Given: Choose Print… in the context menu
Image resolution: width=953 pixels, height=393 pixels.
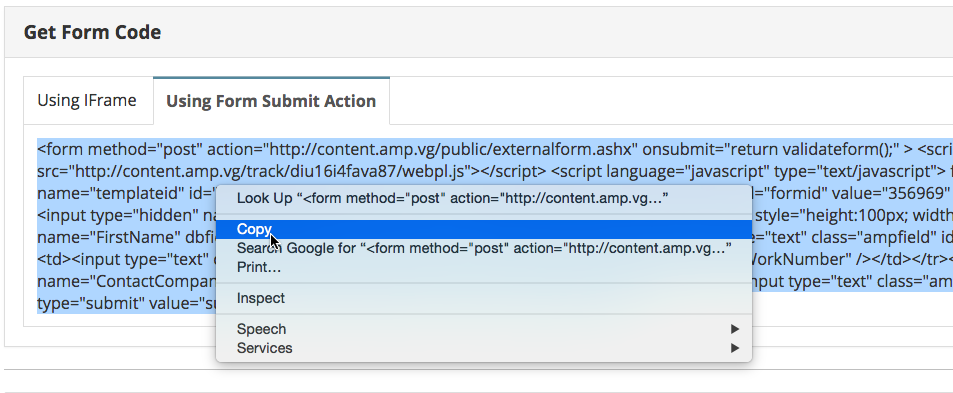Looking at the screenshot, I should tap(484, 267).
